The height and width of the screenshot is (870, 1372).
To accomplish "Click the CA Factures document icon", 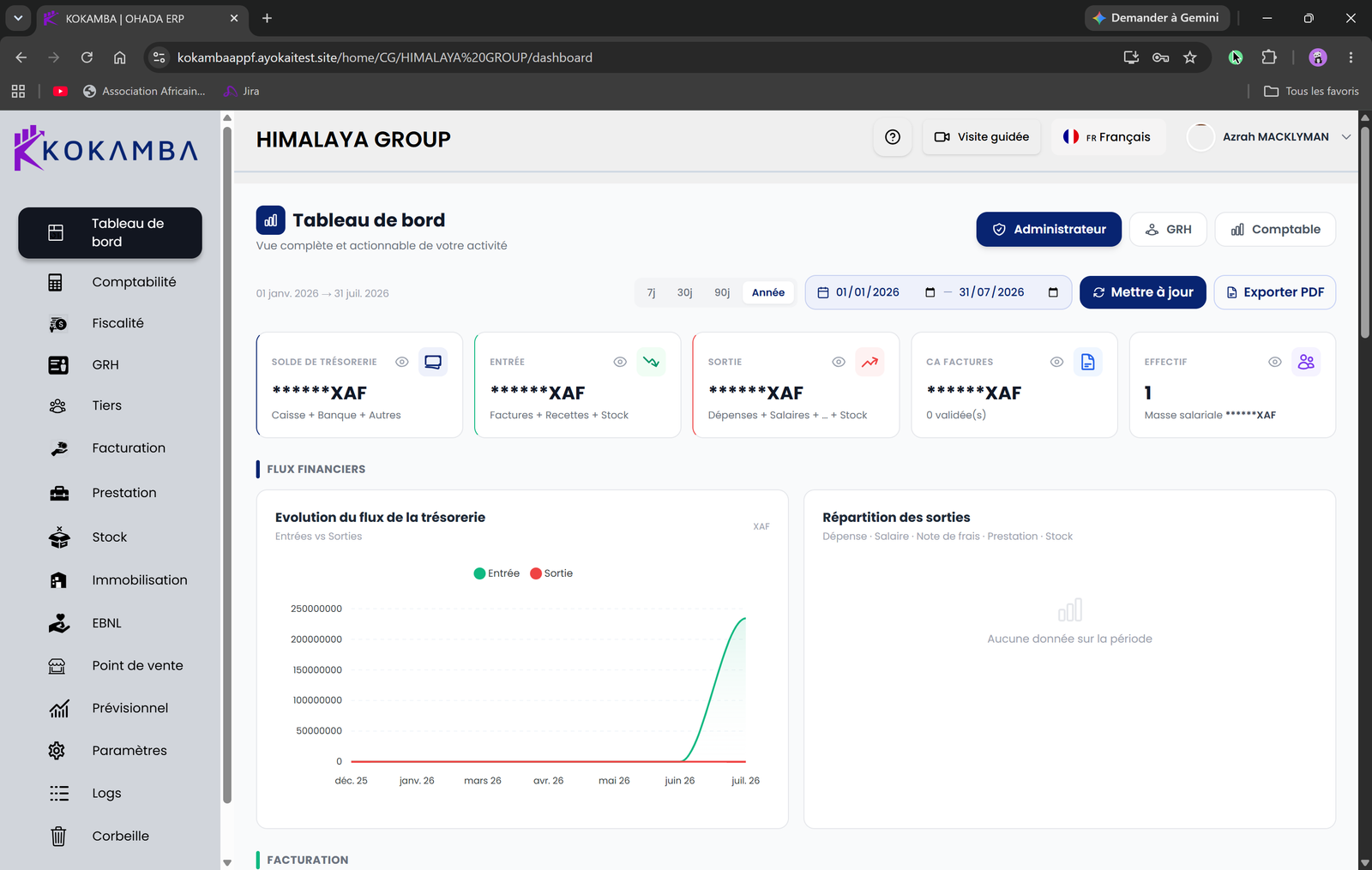I will click(x=1087, y=362).
